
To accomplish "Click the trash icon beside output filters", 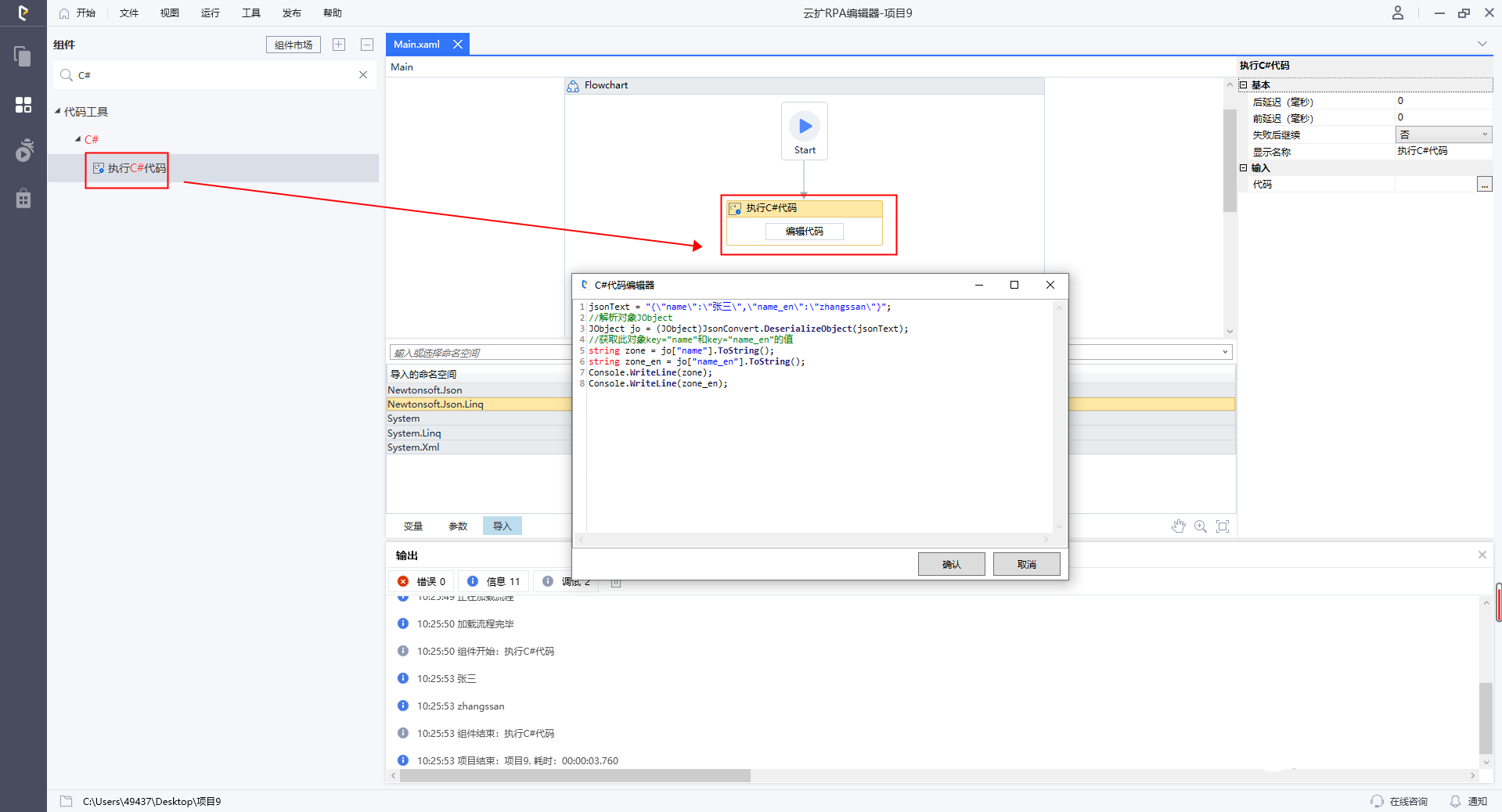I will pyautogui.click(x=615, y=581).
